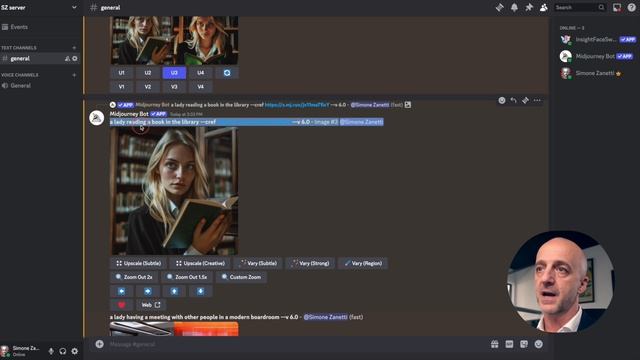Image resolution: width=640 pixels, height=360 pixels.
Task: Open the cref image URL link in reply preview
Action: pyautogui.click(x=297, y=105)
